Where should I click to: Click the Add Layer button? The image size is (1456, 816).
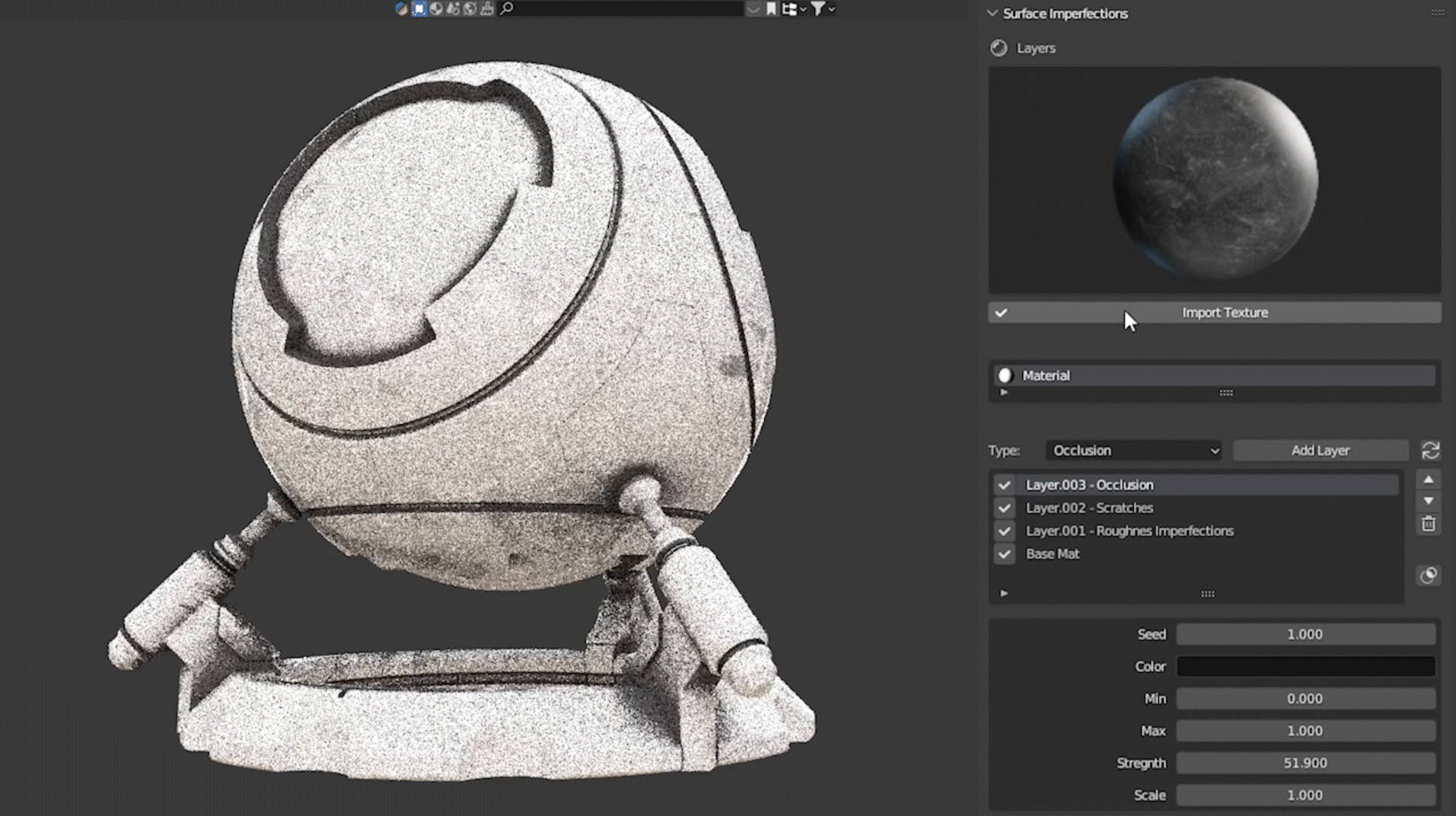[x=1321, y=450]
